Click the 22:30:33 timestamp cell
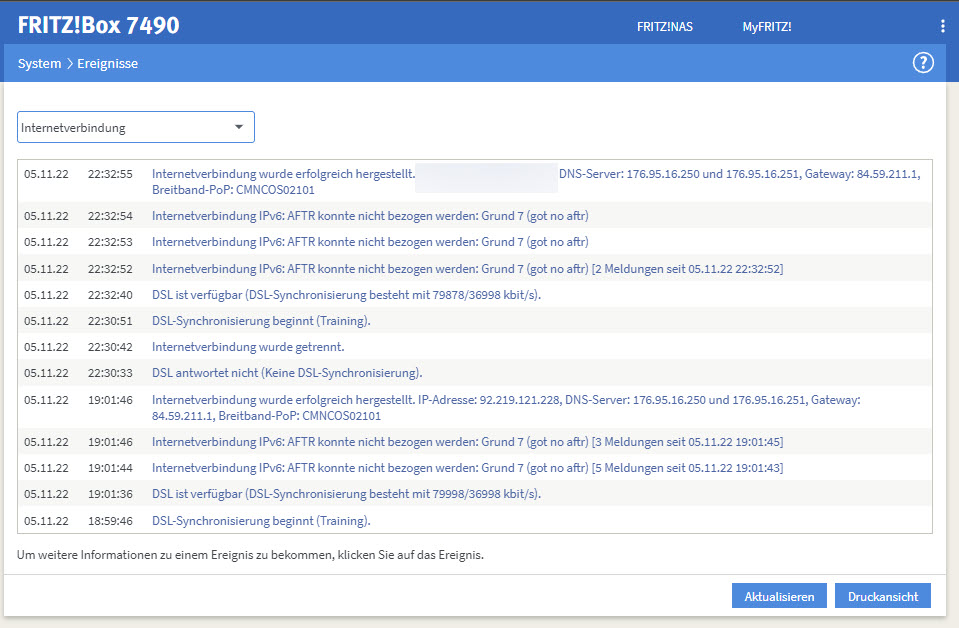Screen dimensions: 959x628 (110, 373)
